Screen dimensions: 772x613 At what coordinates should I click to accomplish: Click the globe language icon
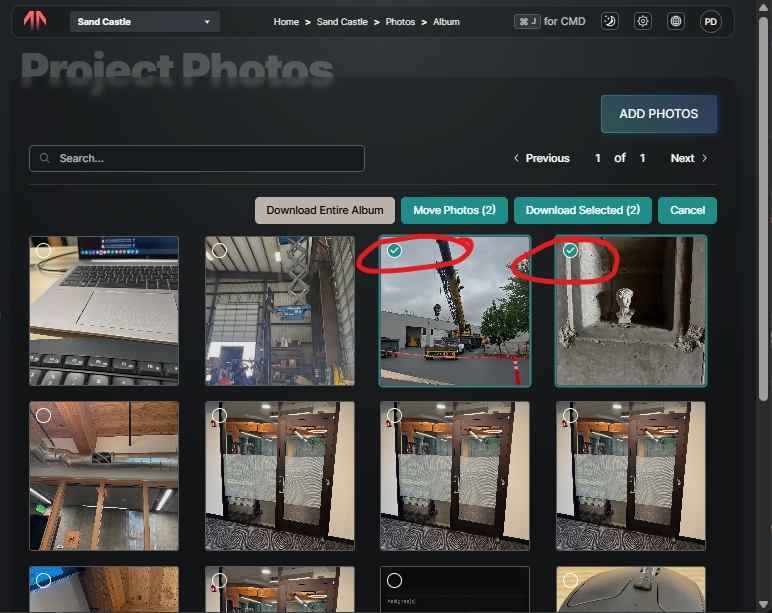tap(676, 21)
